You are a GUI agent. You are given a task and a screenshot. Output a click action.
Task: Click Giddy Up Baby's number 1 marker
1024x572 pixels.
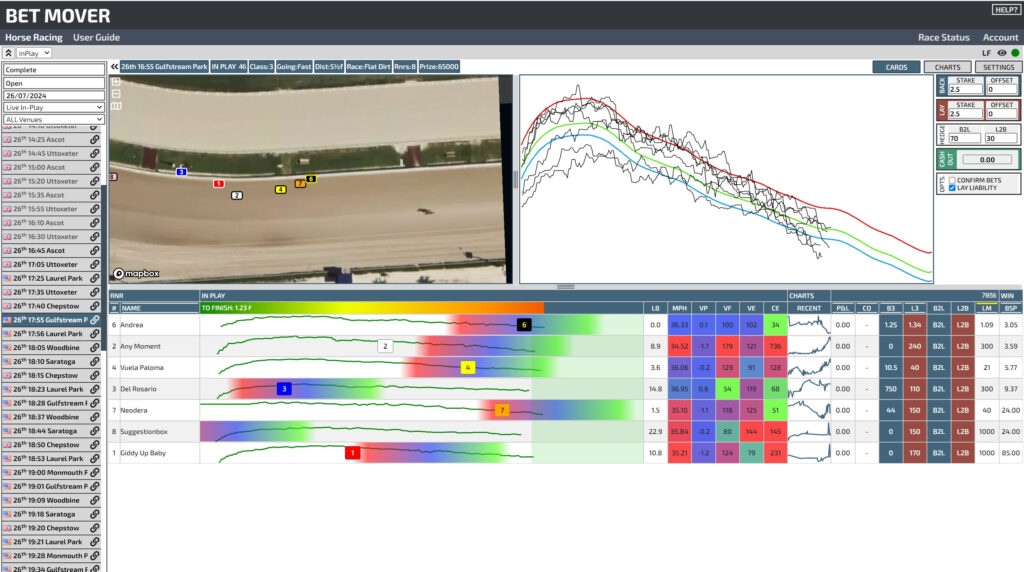pyautogui.click(x=353, y=453)
